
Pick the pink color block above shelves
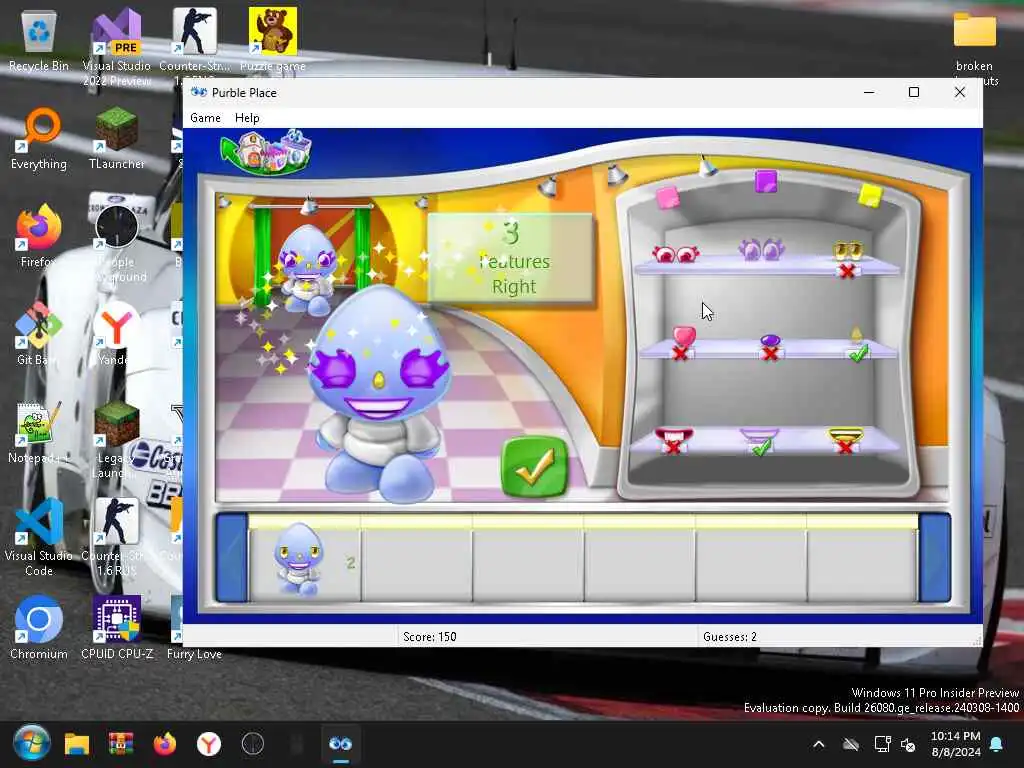(x=667, y=197)
